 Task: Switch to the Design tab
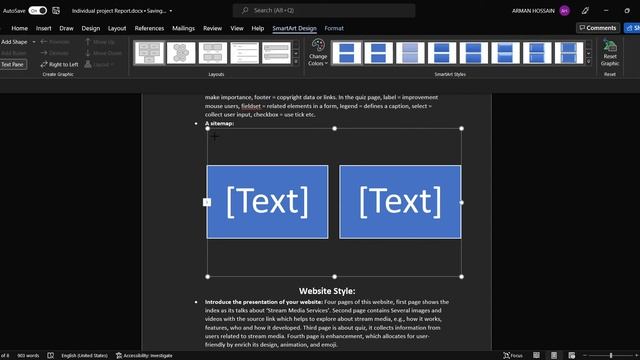pos(91,28)
